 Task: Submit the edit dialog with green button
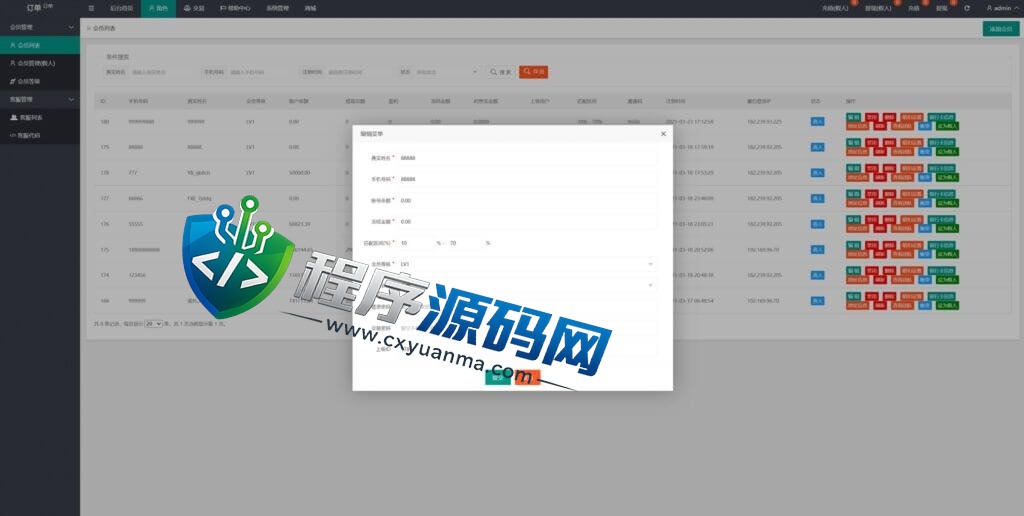pyautogui.click(x=498, y=378)
